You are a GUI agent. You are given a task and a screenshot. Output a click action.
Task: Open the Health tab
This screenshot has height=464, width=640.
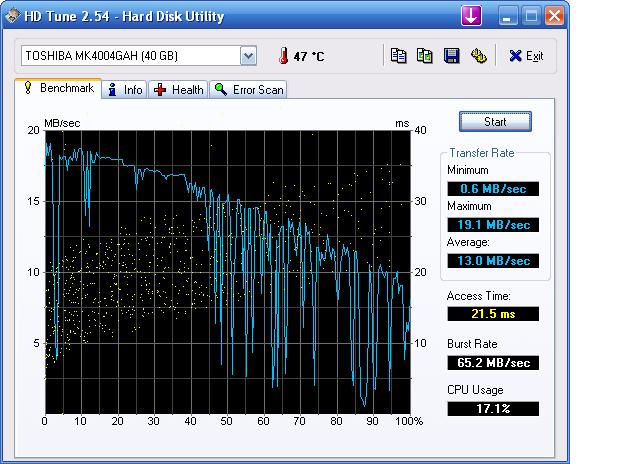click(178, 90)
